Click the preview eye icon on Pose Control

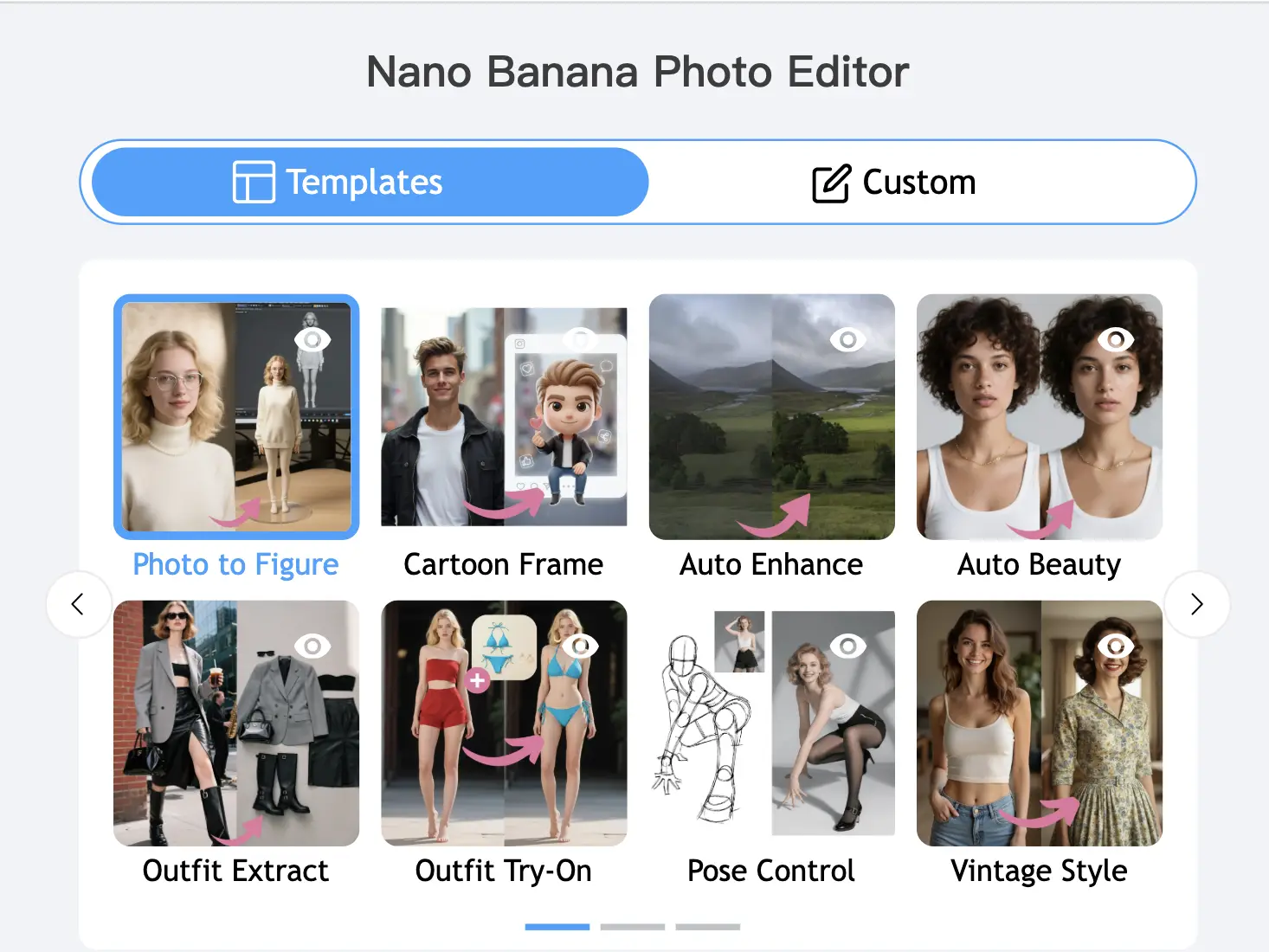pos(849,645)
